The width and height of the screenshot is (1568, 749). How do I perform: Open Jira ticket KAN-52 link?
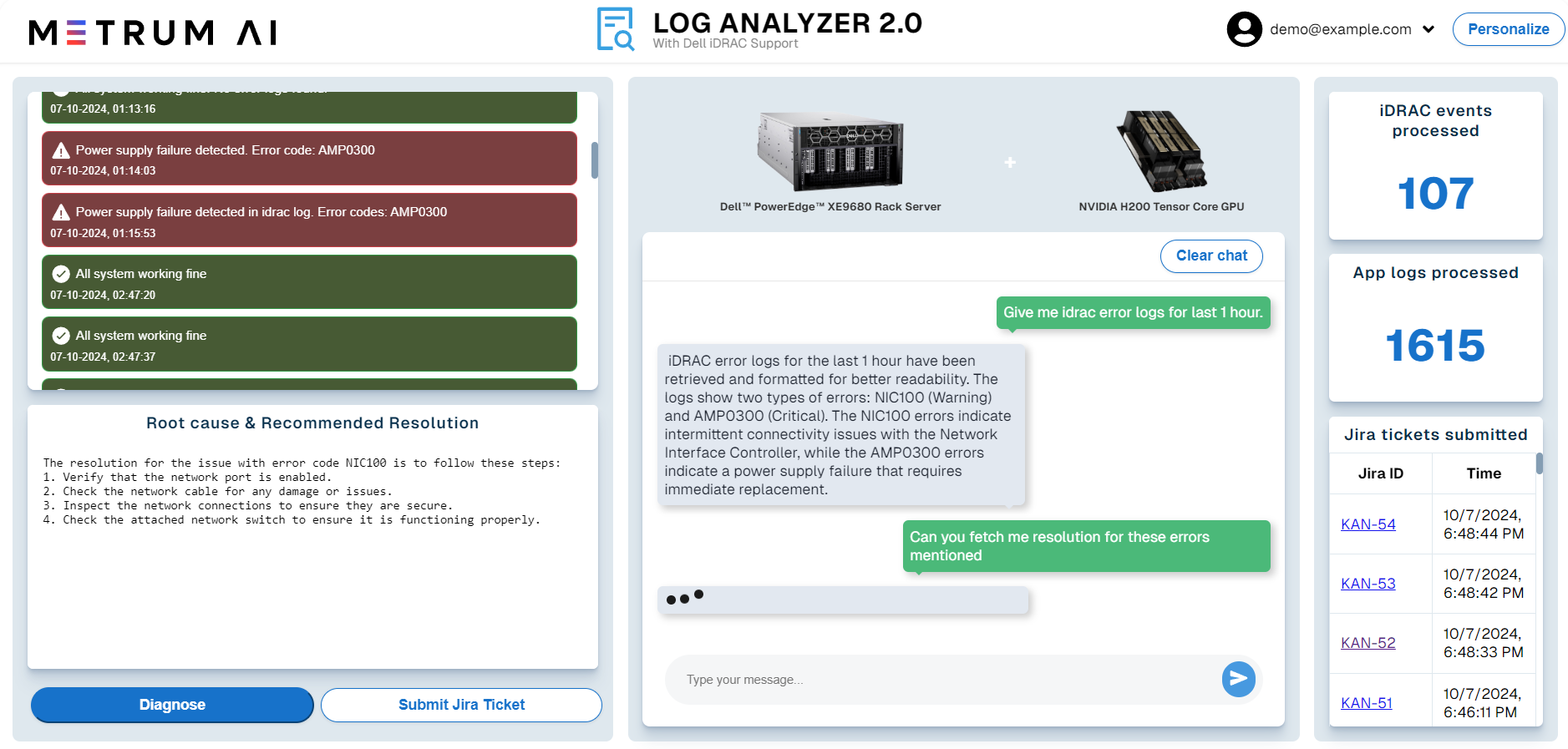pyautogui.click(x=1368, y=643)
